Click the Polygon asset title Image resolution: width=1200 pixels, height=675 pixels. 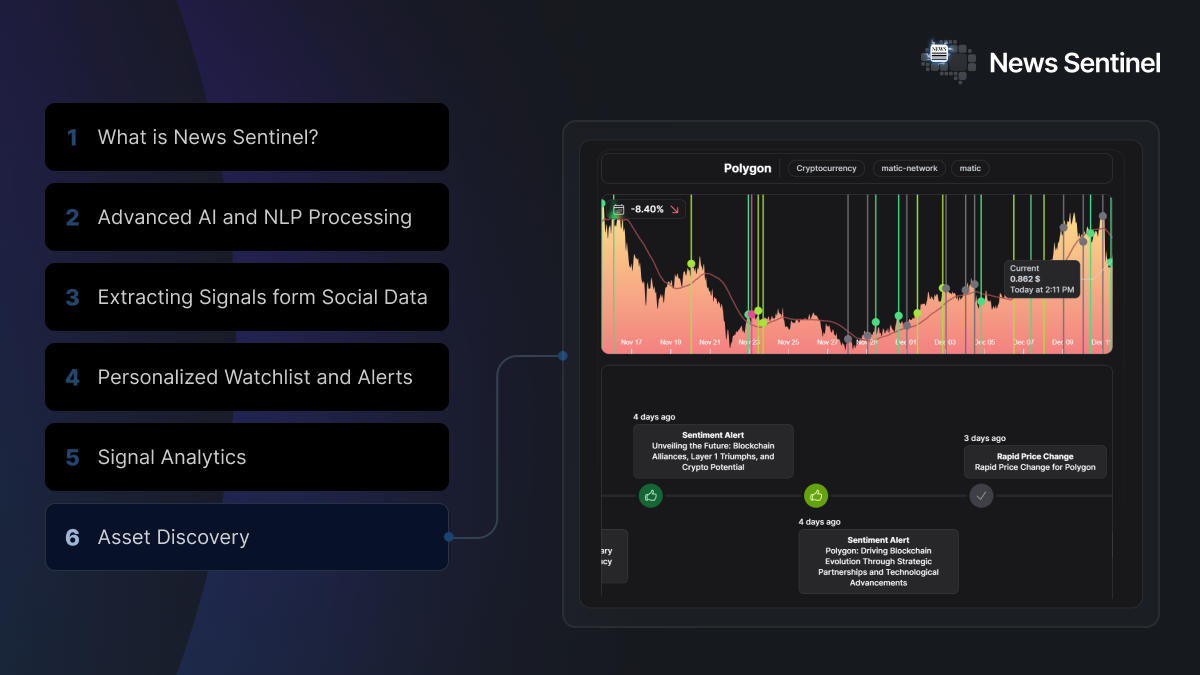(x=748, y=168)
